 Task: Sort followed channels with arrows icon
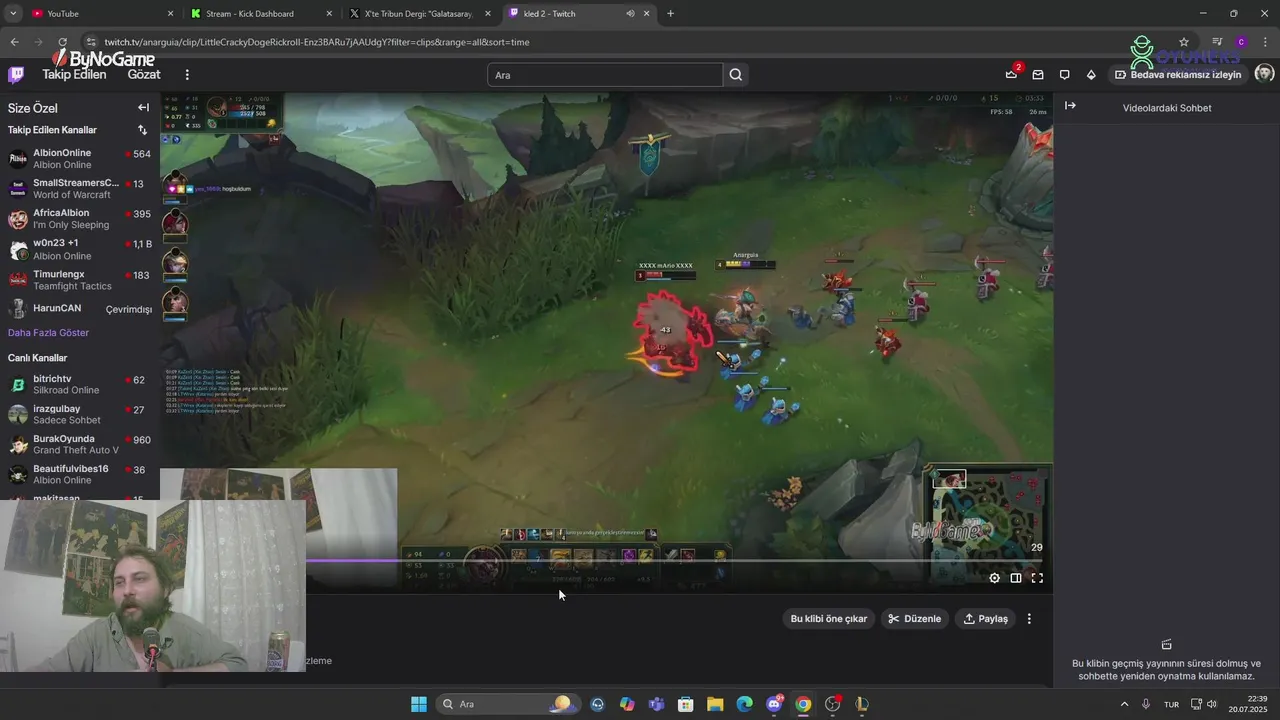pos(142,130)
